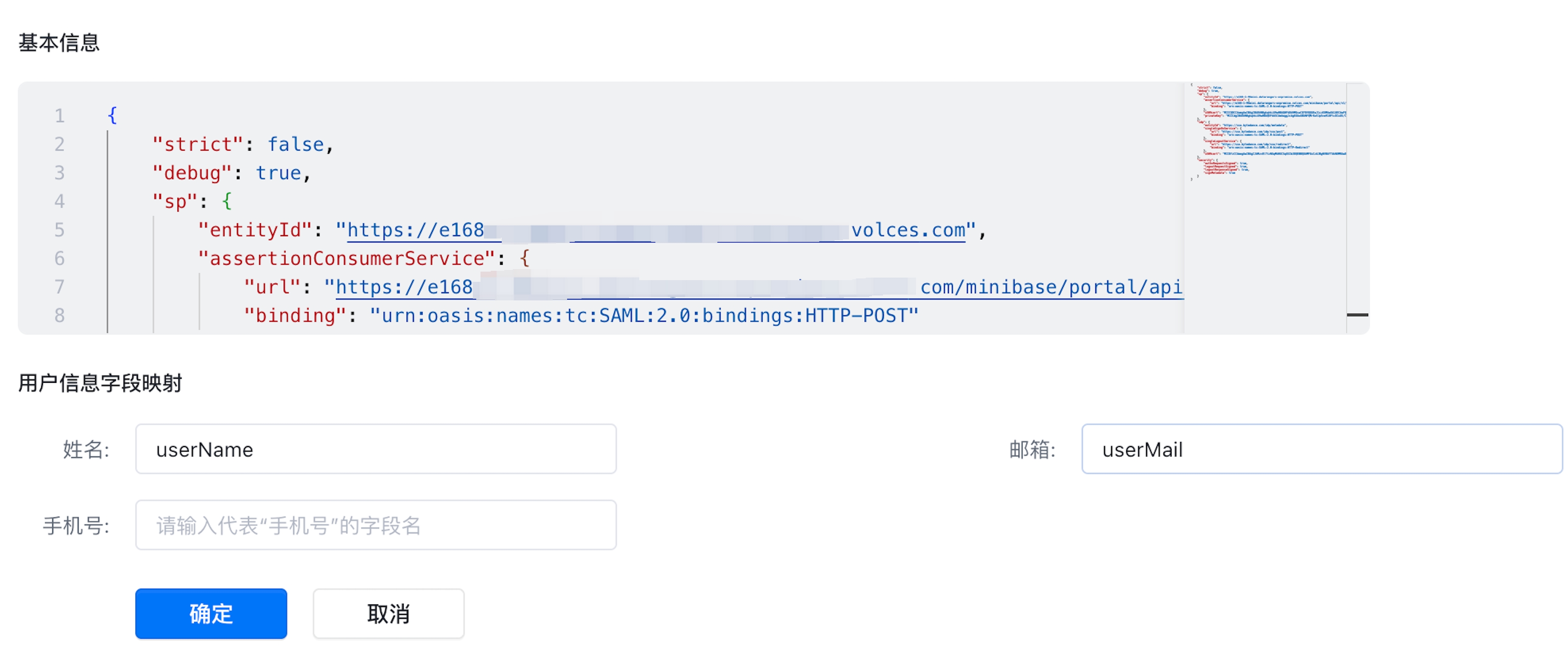Screen dimensions: 1568x657
Task: Click the "strict" key on line 2
Action: pos(198,144)
